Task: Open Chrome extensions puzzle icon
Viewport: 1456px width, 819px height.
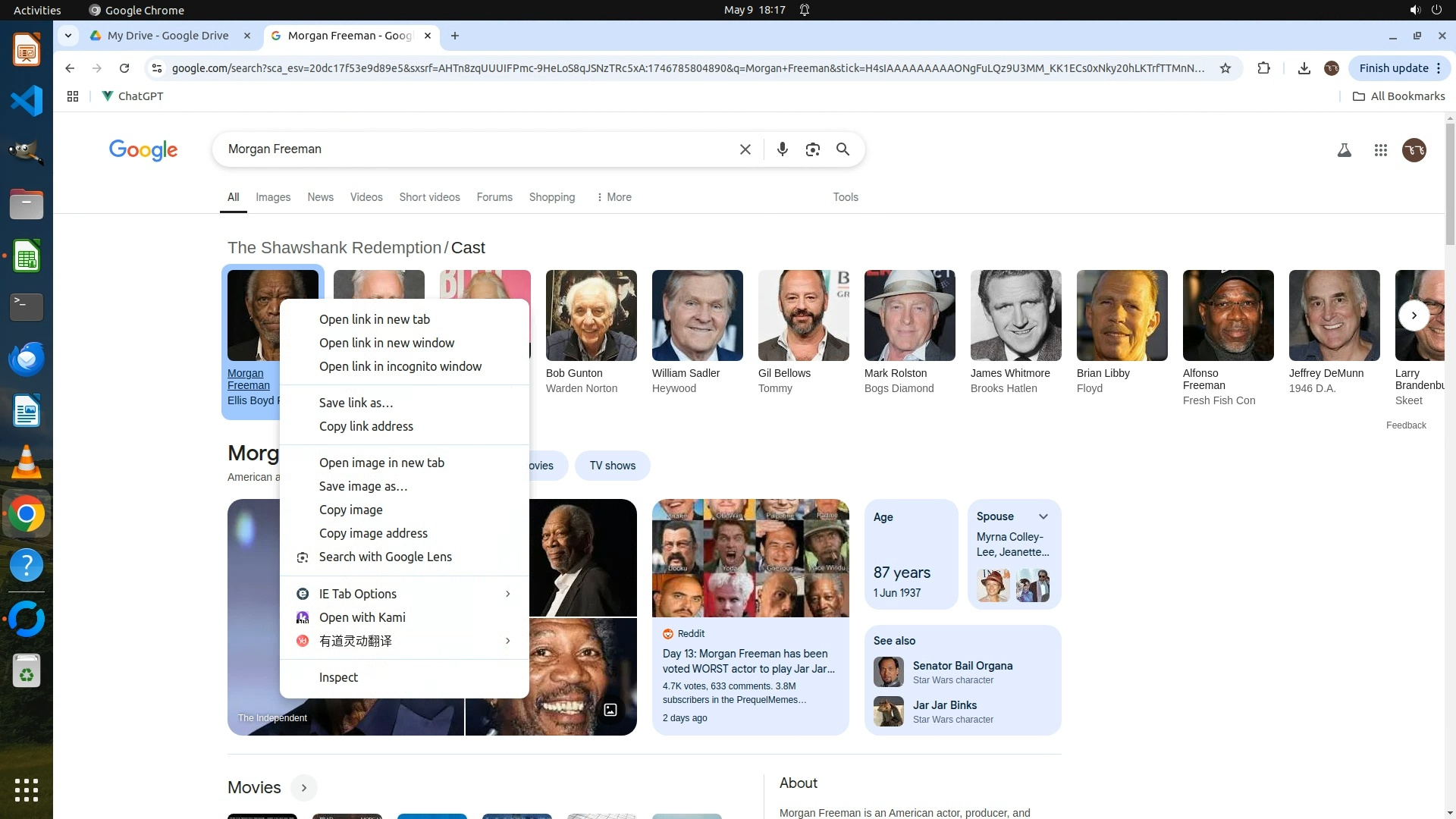Action: coord(1263,68)
